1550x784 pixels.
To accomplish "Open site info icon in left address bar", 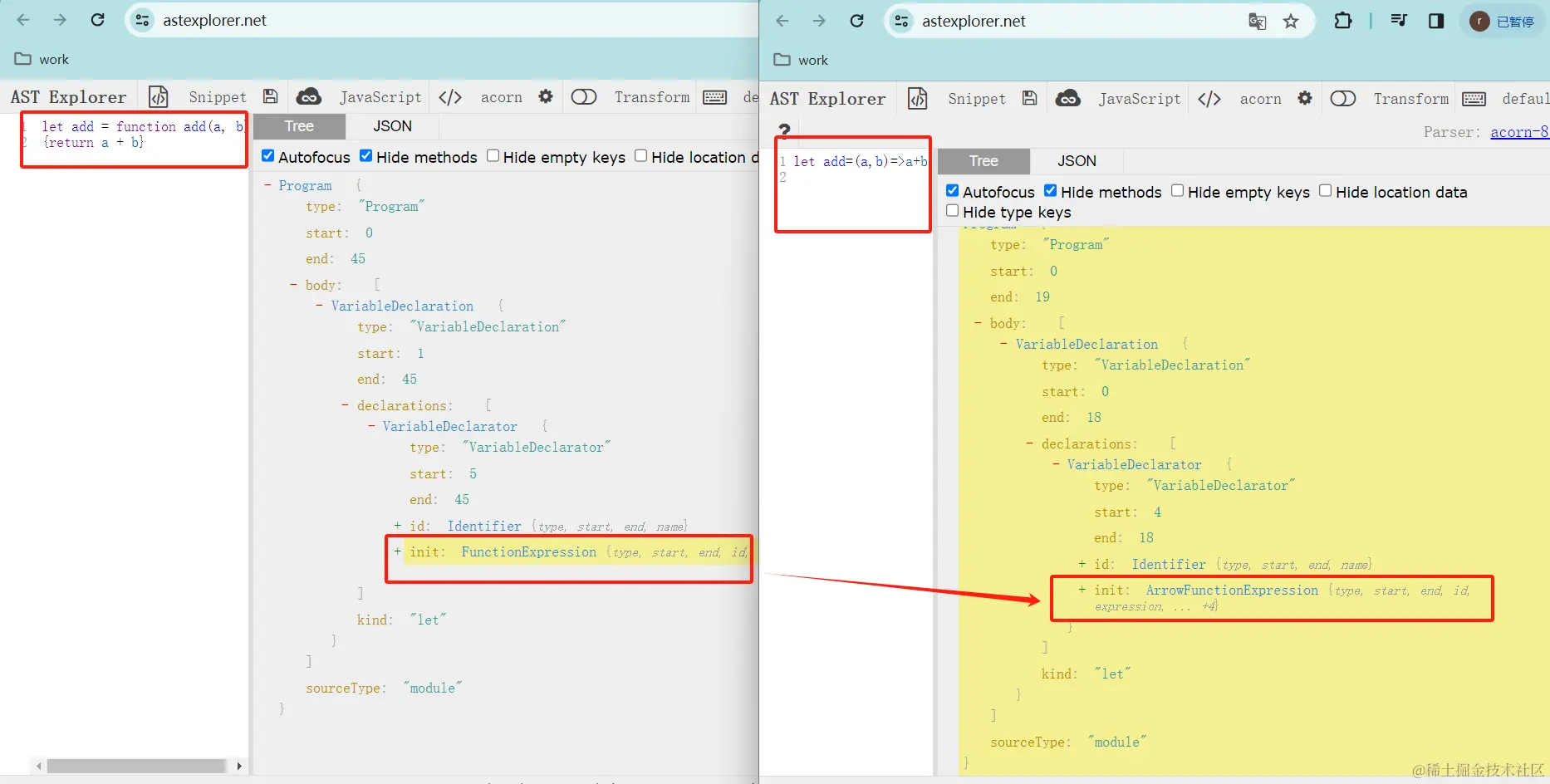I will [143, 20].
